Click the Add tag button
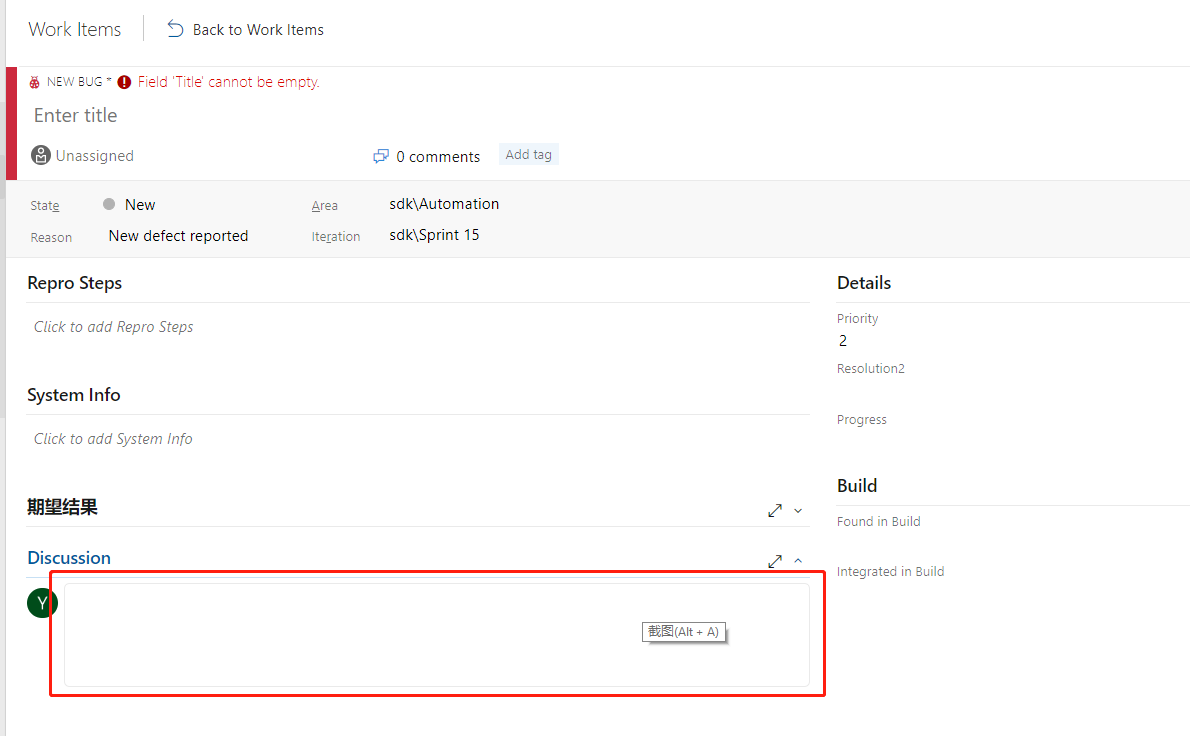 tap(528, 154)
